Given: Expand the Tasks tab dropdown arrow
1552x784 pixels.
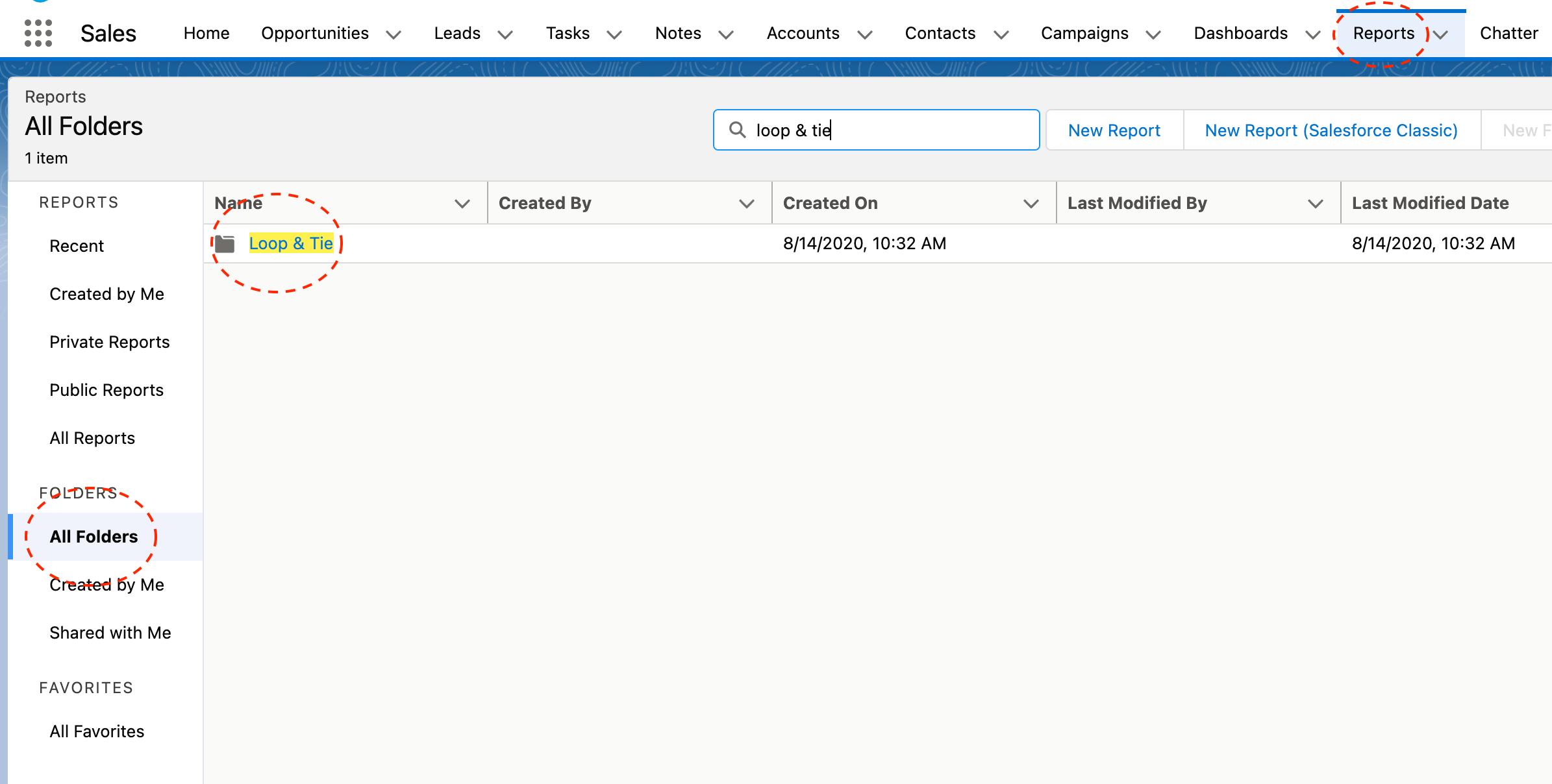Looking at the screenshot, I should pos(614,34).
